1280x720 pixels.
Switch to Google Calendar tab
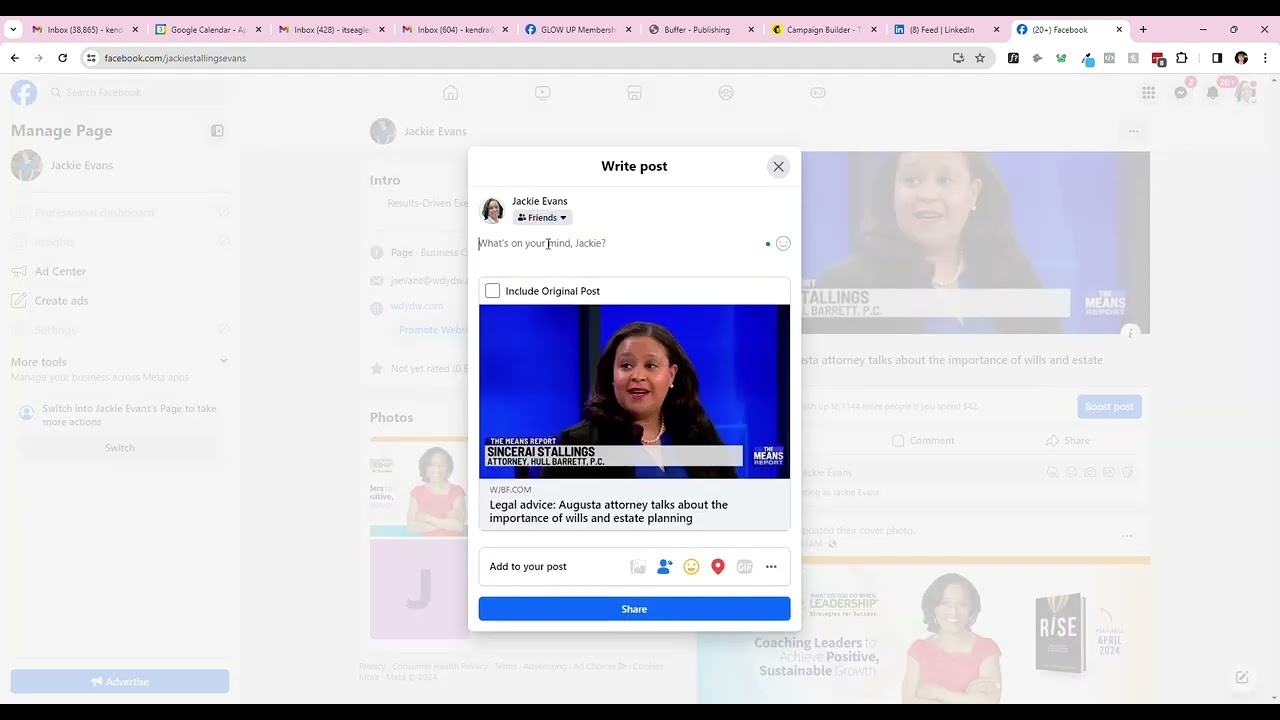[208, 30]
